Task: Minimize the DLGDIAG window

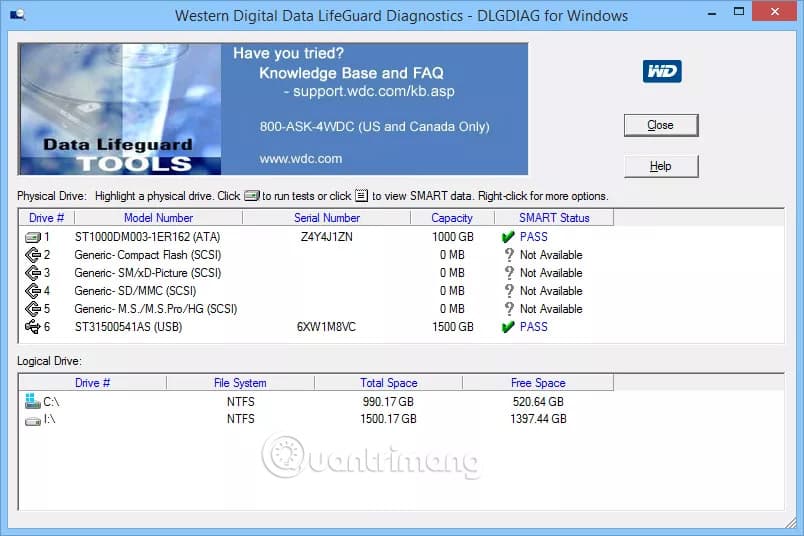Action: [712, 12]
